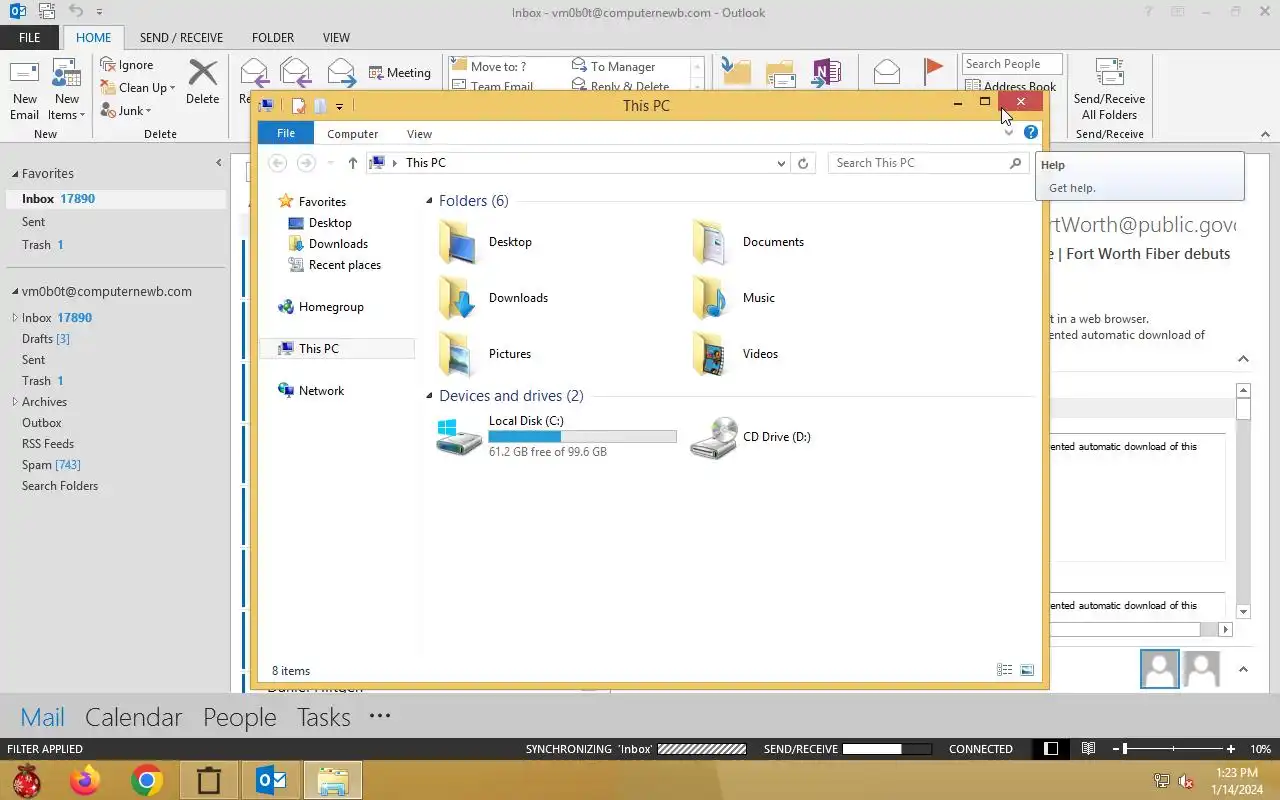Click the Unread/Read envelope icon

[x=887, y=71]
